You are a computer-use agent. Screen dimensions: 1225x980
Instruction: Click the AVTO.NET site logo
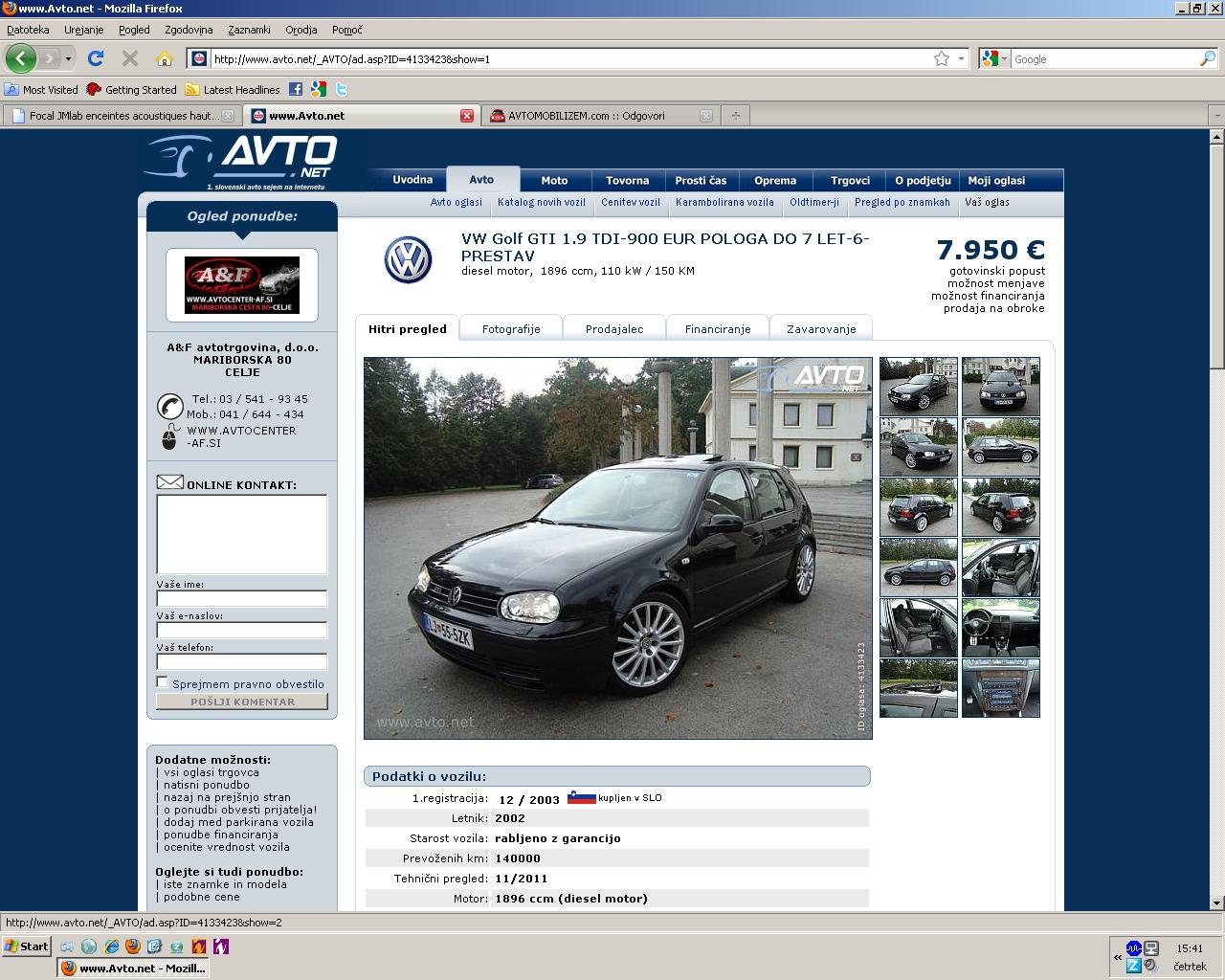pos(241,161)
